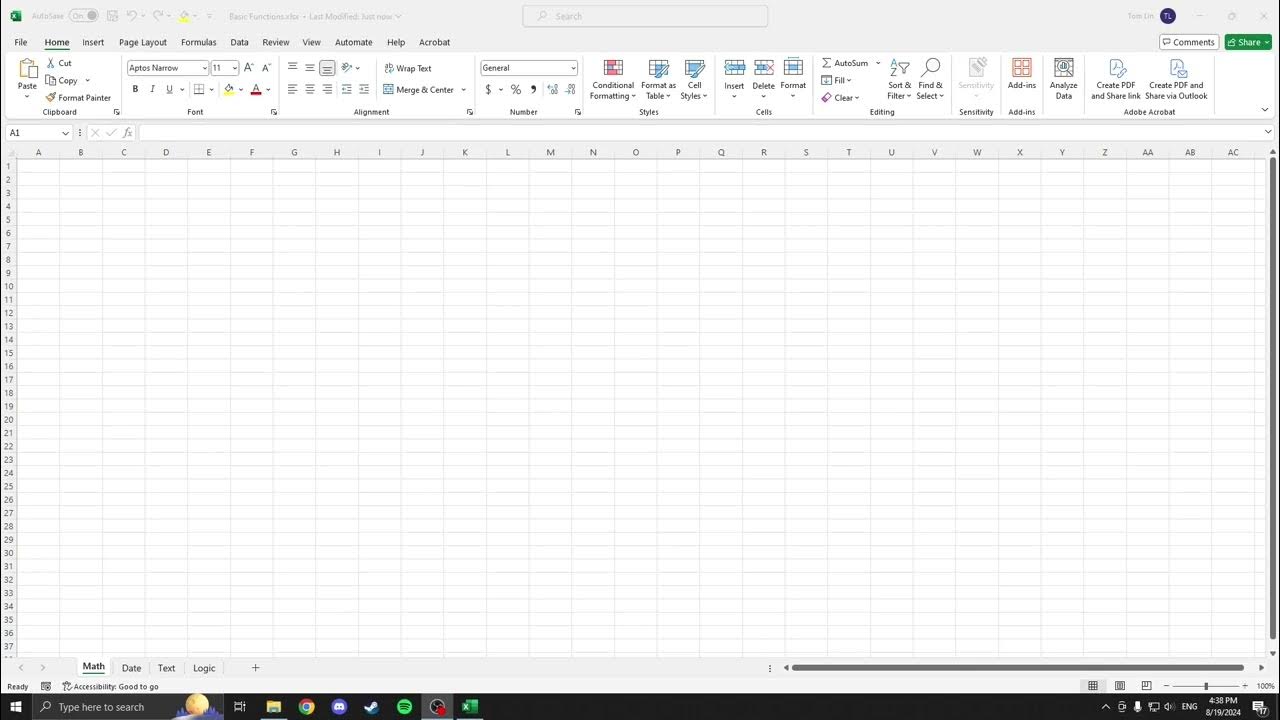Screen dimensions: 1280x720
Task: Click Format as Table
Action: click(x=658, y=80)
